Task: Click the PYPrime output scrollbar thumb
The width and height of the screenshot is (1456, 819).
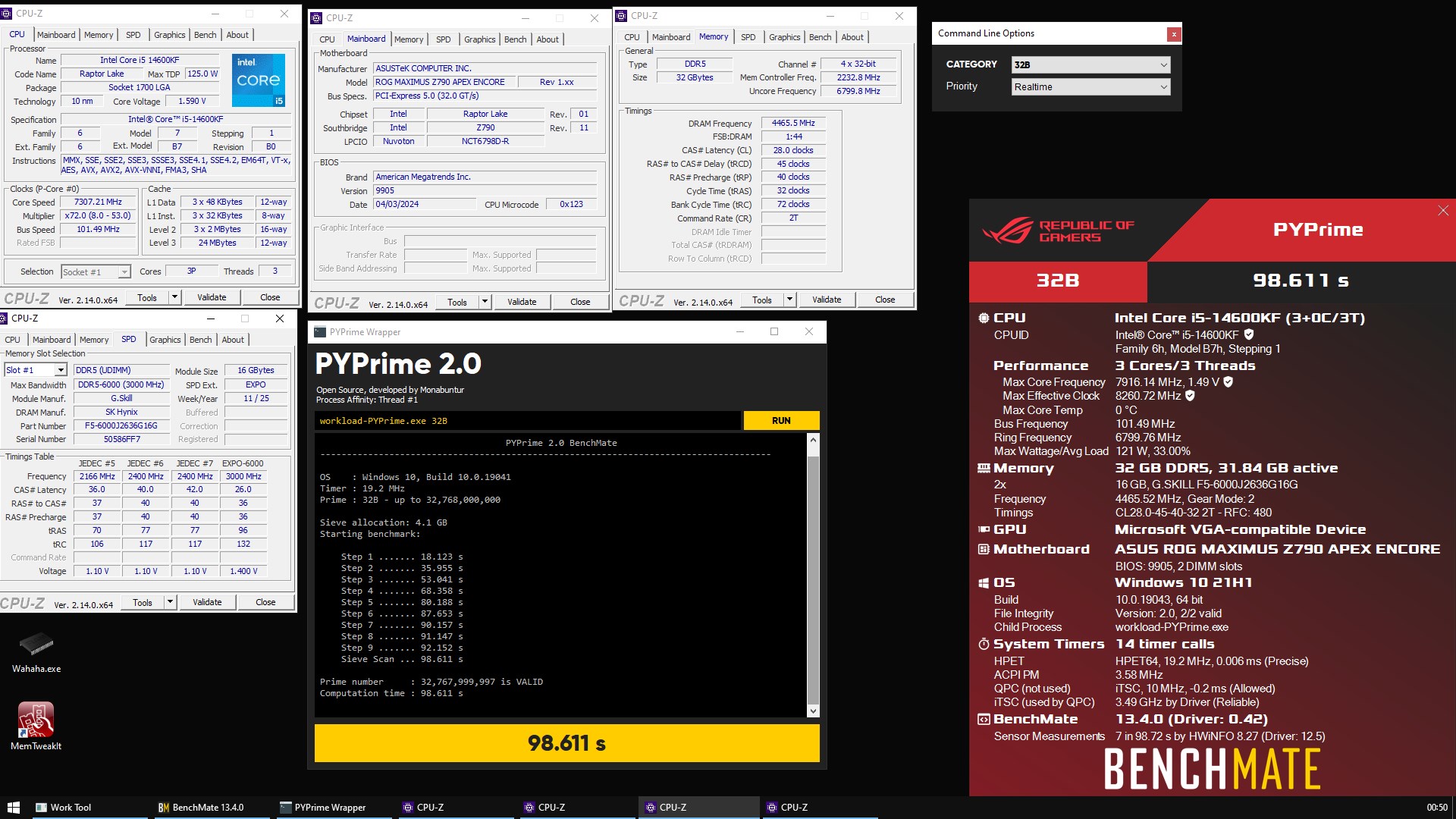Action: tap(814, 580)
